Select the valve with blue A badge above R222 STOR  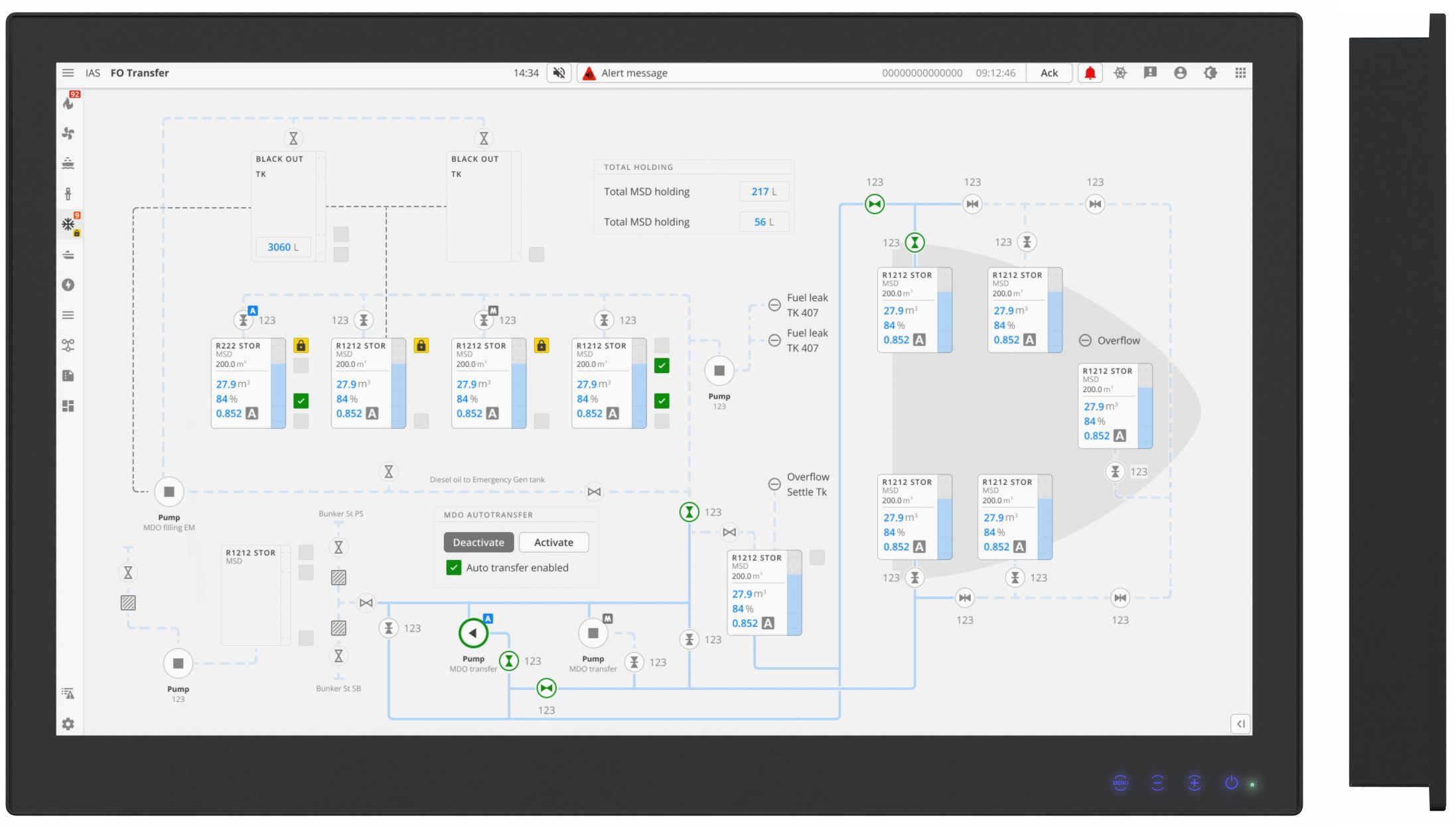(x=244, y=320)
